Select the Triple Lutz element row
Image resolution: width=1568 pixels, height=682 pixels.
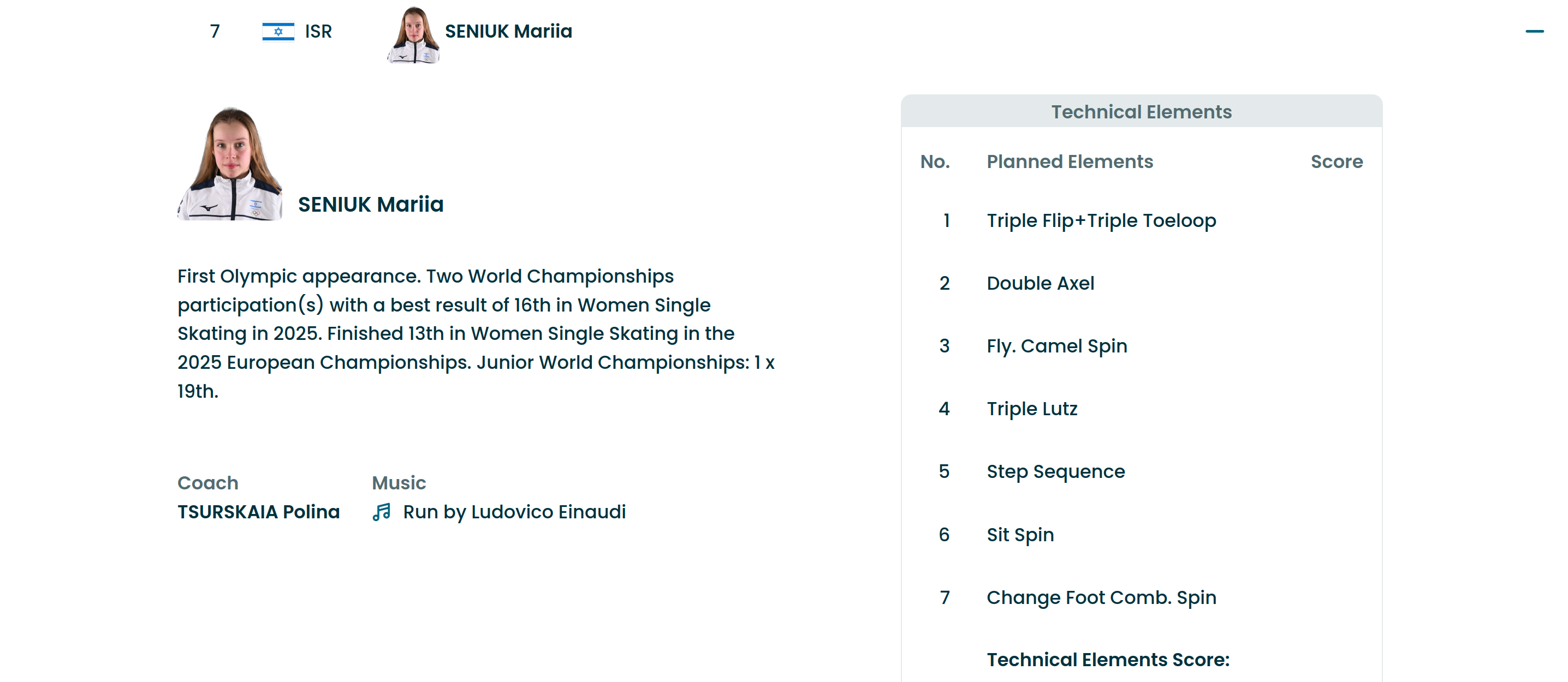[1032, 409]
